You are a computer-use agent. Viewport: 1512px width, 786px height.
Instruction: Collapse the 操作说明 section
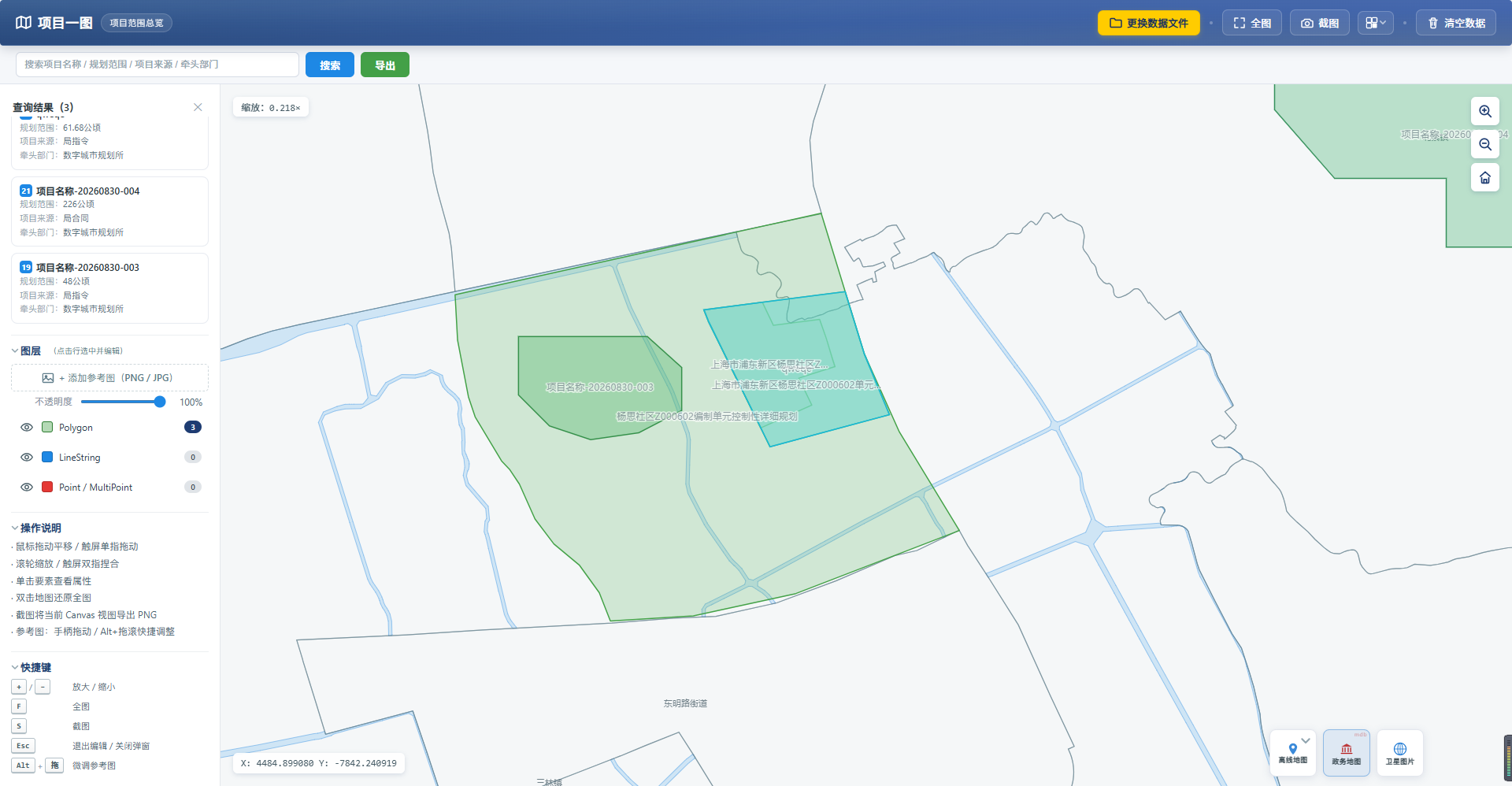click(x=36, y=528)
